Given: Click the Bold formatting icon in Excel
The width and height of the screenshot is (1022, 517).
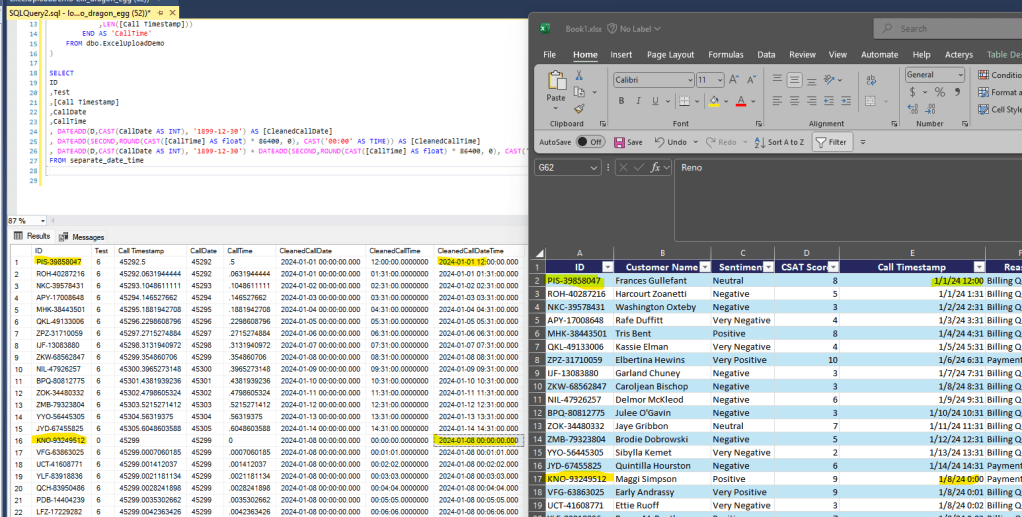Looking at the screenshot, I should pyautogui.click(x=621, y=100).
